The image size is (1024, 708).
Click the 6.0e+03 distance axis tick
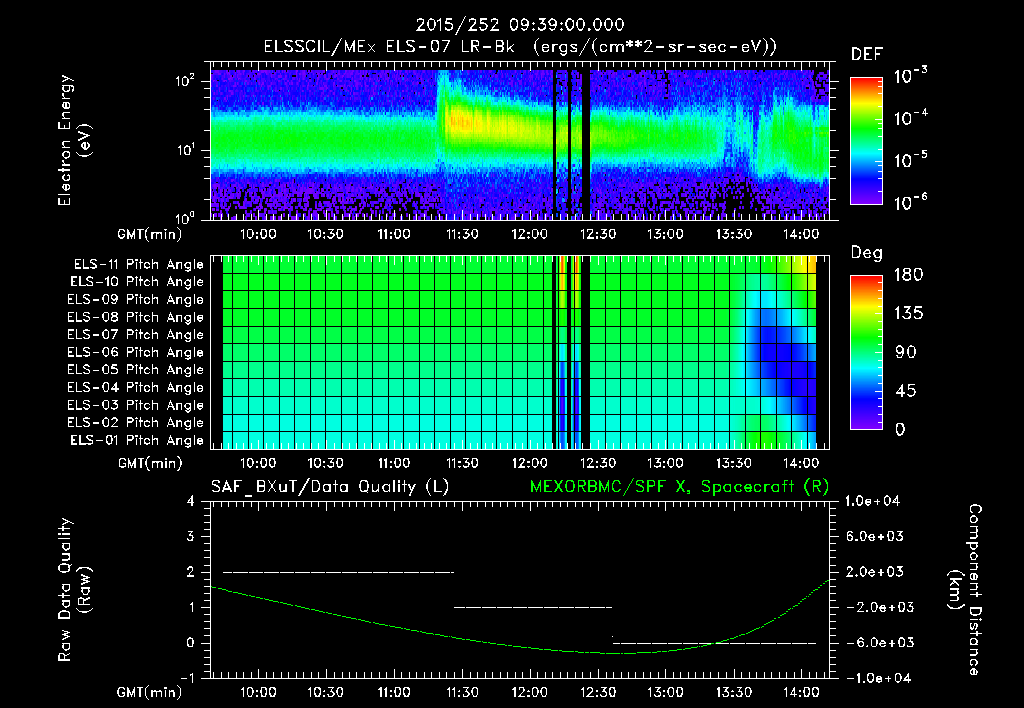point(874,536)
